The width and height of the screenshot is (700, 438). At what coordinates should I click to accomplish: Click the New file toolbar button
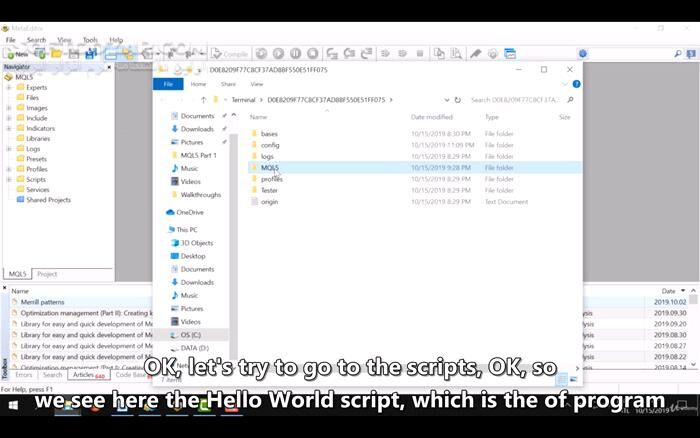coord(17,54)
